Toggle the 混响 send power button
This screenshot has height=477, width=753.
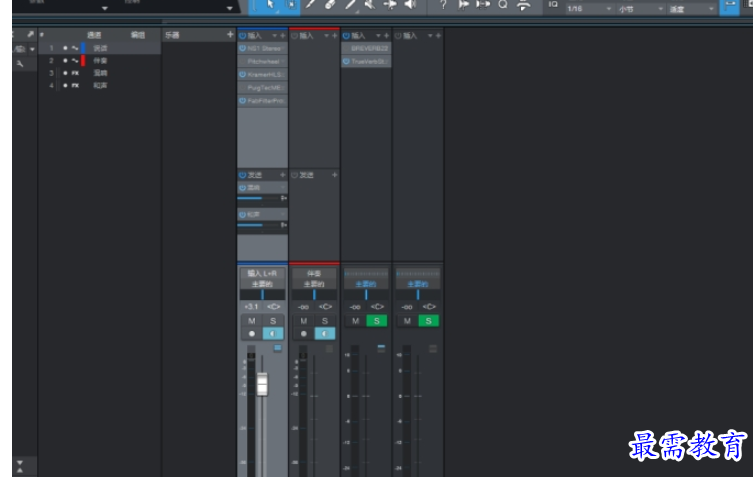point(243,188)
